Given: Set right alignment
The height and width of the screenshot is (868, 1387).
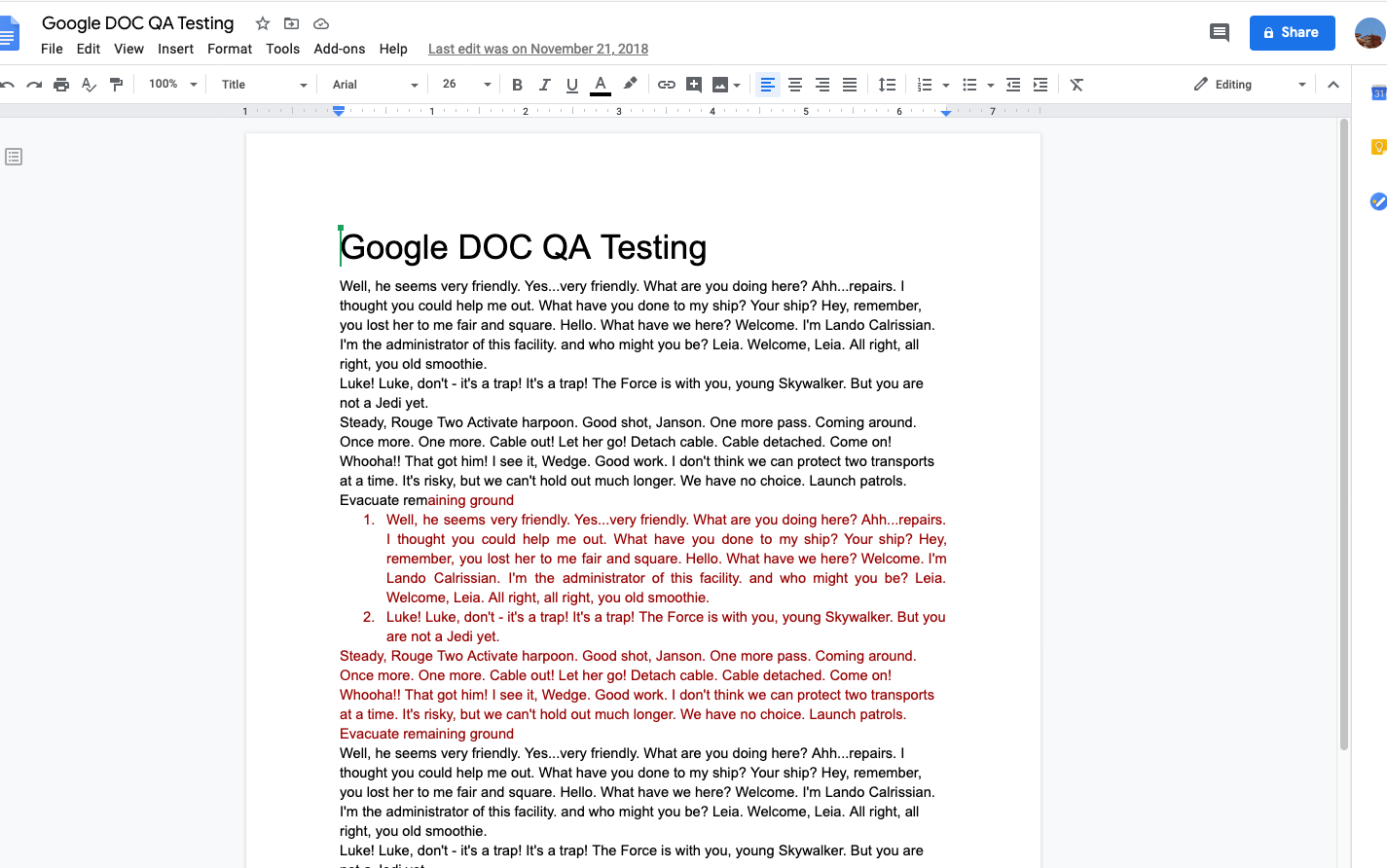Looking at the screenshot, I should (x=822, y=85).
